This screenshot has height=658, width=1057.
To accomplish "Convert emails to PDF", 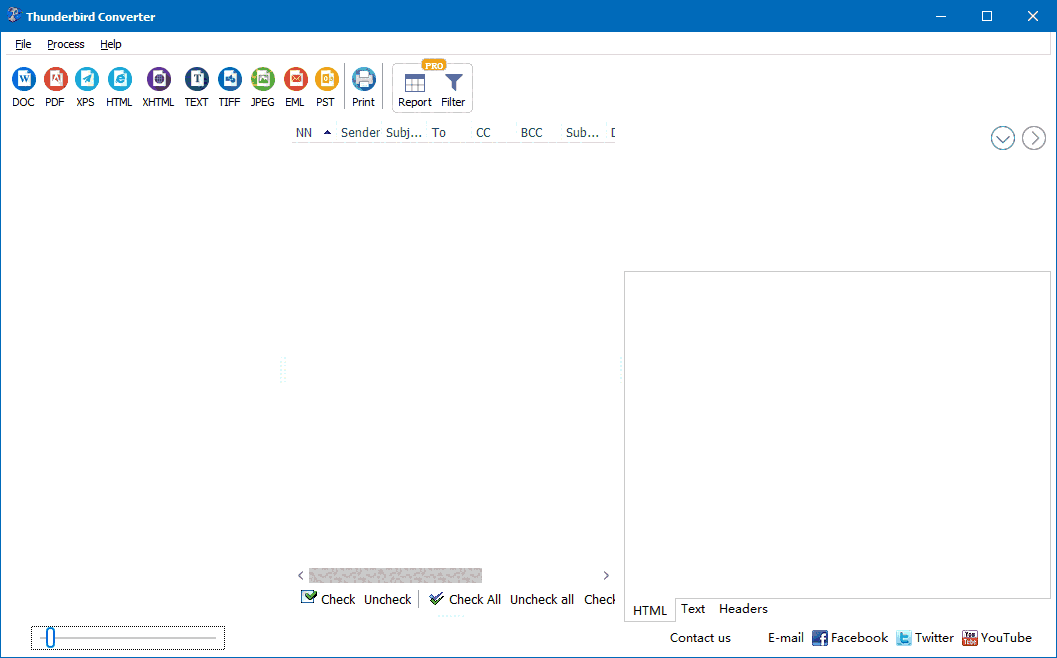I will [x=55, y=85].
